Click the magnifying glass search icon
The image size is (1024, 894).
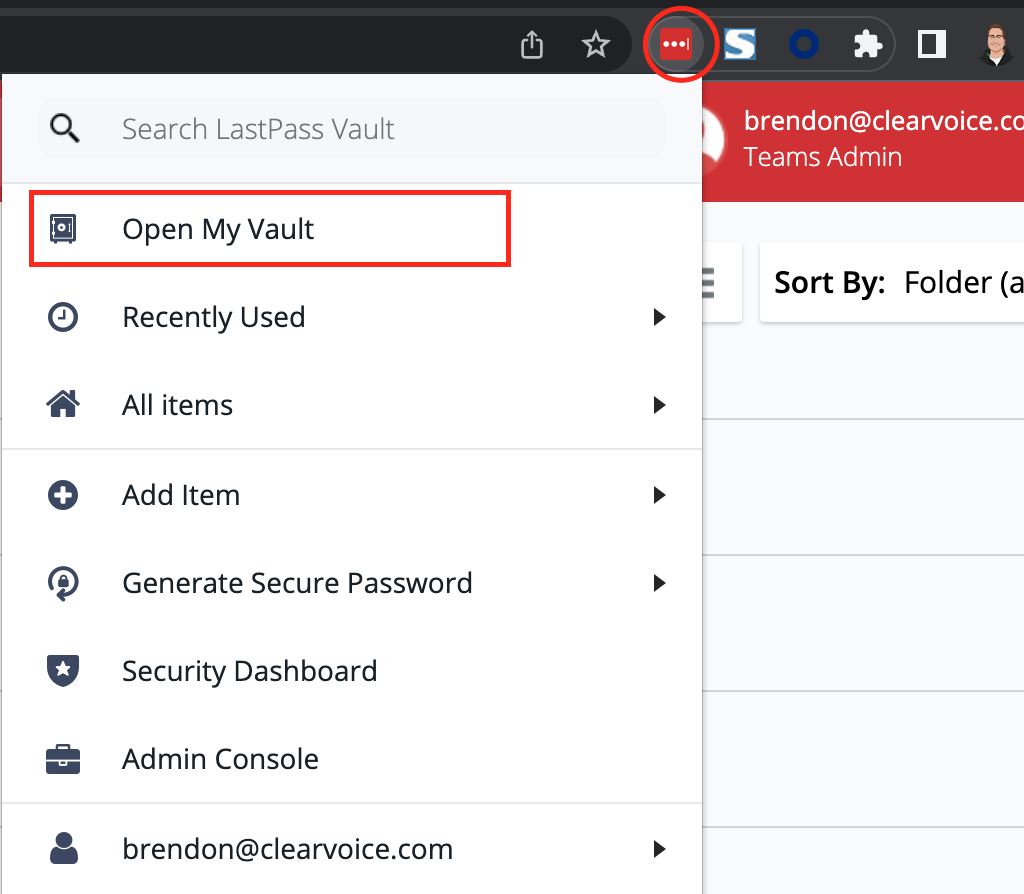(x=65, y=128)
